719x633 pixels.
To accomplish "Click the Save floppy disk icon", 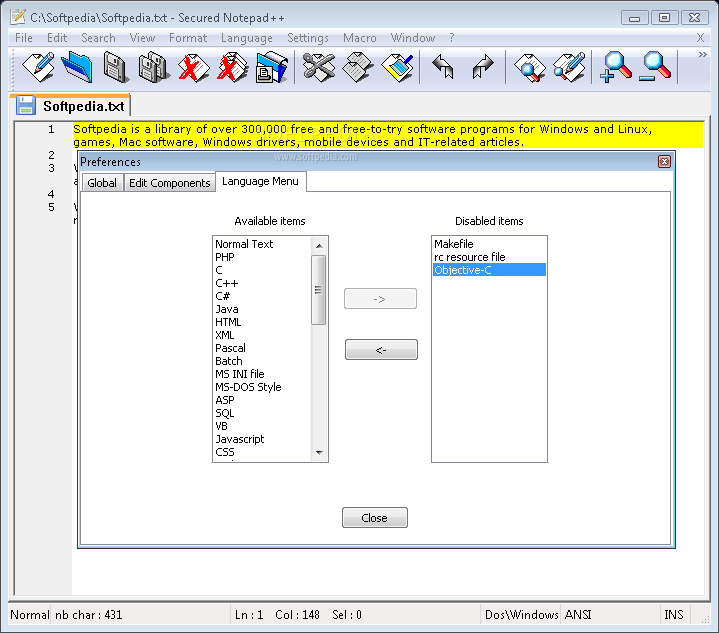I will coord(115,67).
